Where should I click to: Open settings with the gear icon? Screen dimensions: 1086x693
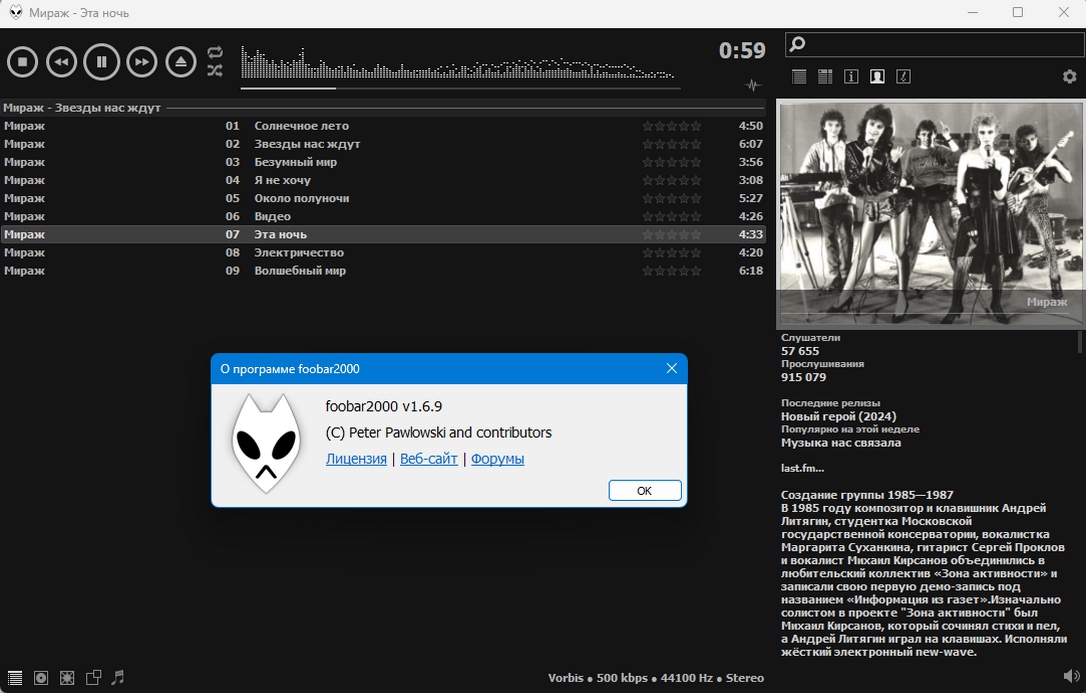1069,77
